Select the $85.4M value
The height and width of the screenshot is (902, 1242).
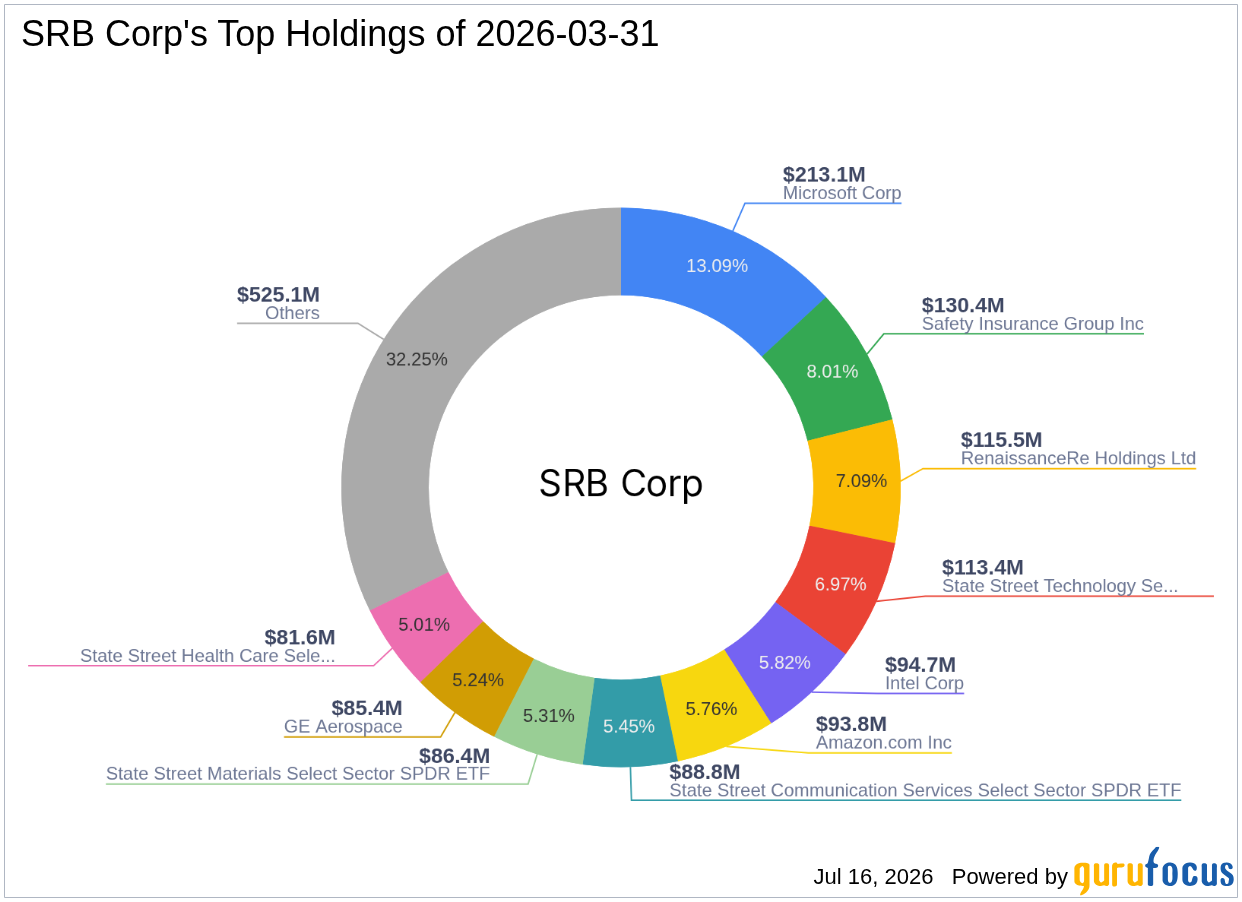click(x=367, y=708)
